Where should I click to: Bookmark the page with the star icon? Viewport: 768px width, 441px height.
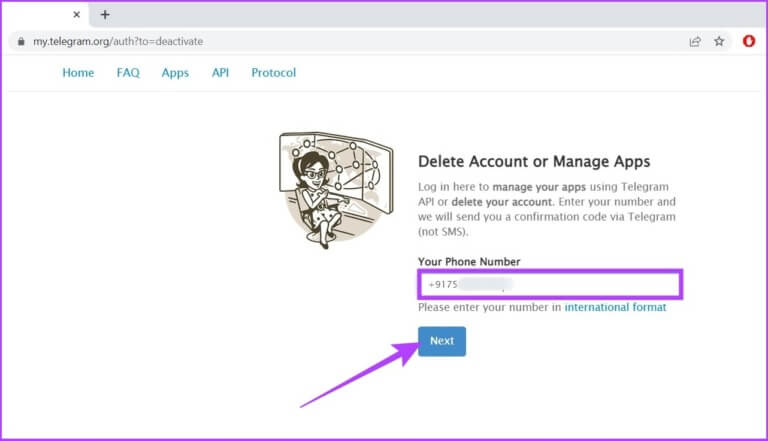pyautogui.click(x=719, y=42)
